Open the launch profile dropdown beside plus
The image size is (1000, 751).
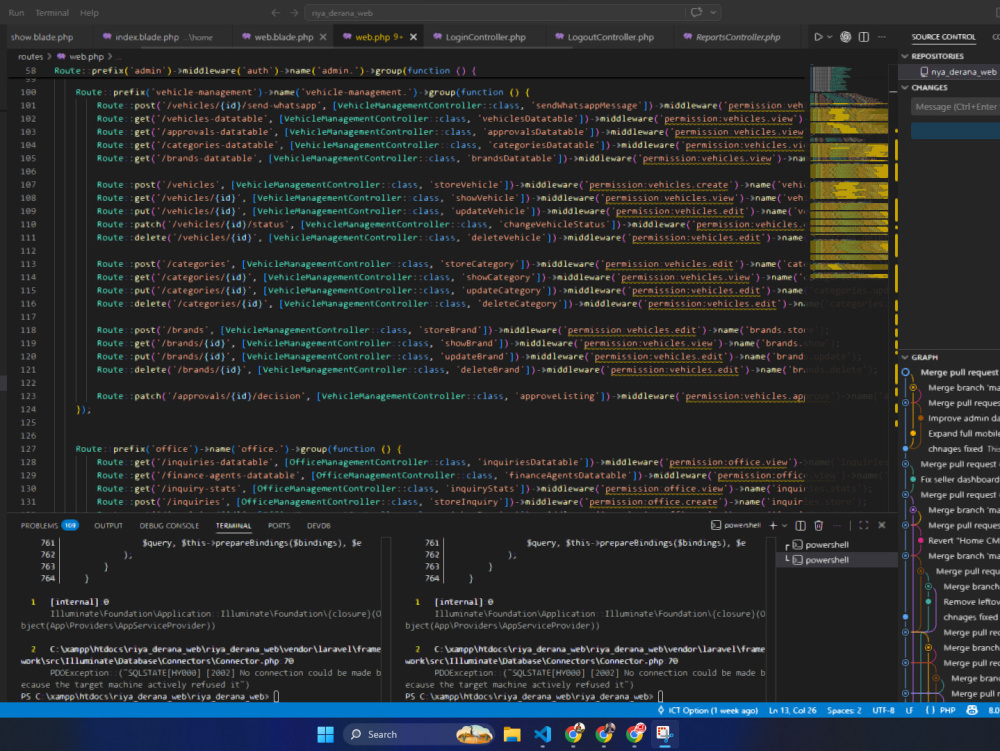784,525
